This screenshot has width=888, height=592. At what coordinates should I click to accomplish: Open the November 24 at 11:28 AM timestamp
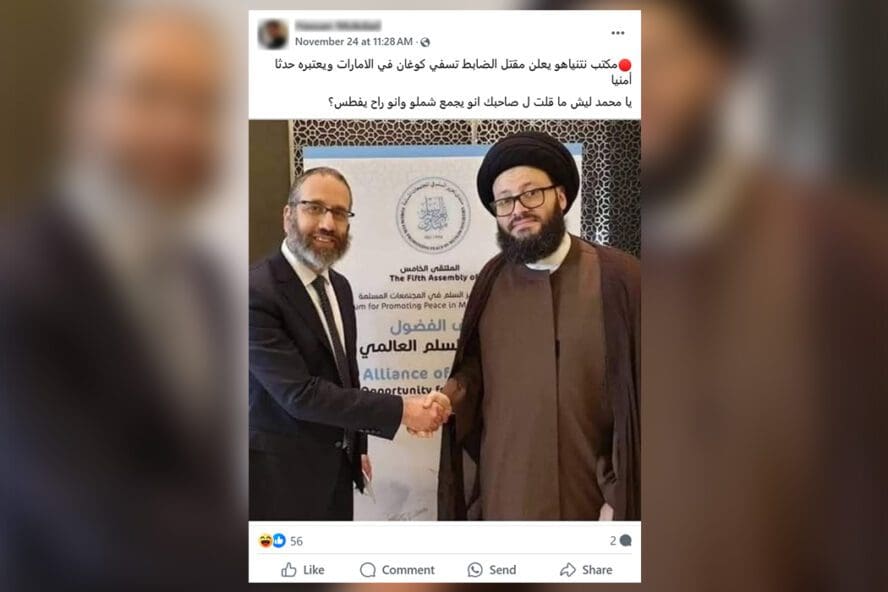(x=353, y=41)
